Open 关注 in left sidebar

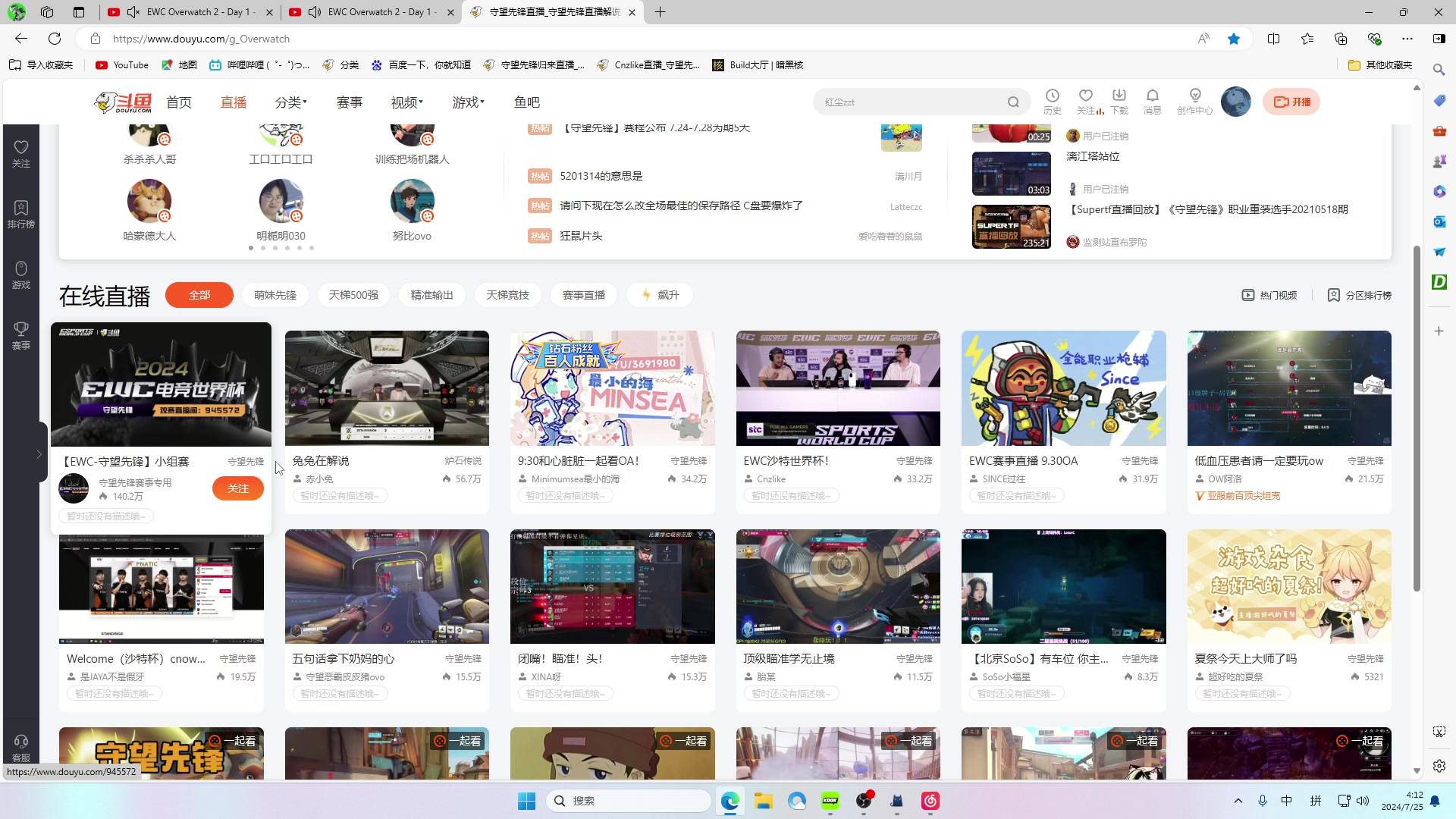coord(21,154)
